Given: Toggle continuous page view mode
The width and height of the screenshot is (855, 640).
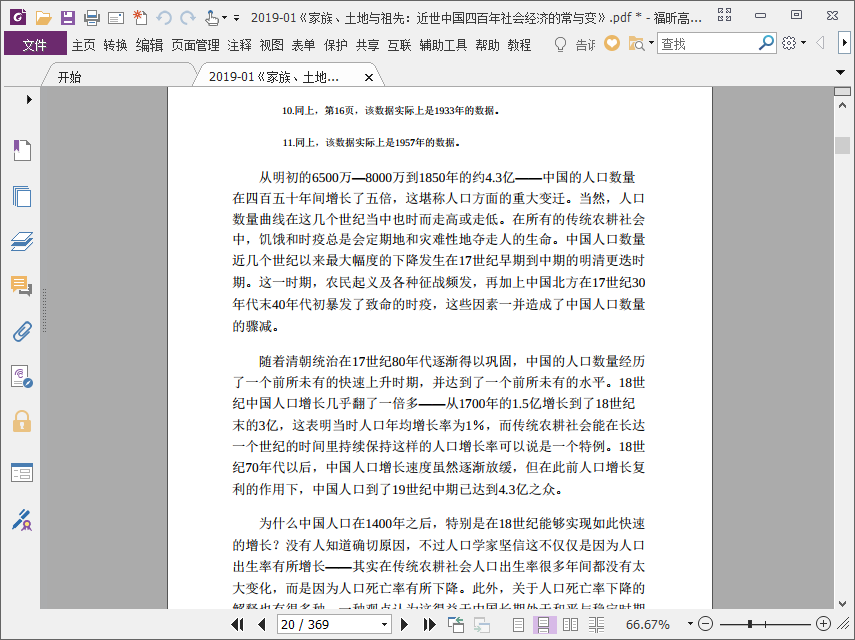Looking at the screenshot, I should coord(544,625).
